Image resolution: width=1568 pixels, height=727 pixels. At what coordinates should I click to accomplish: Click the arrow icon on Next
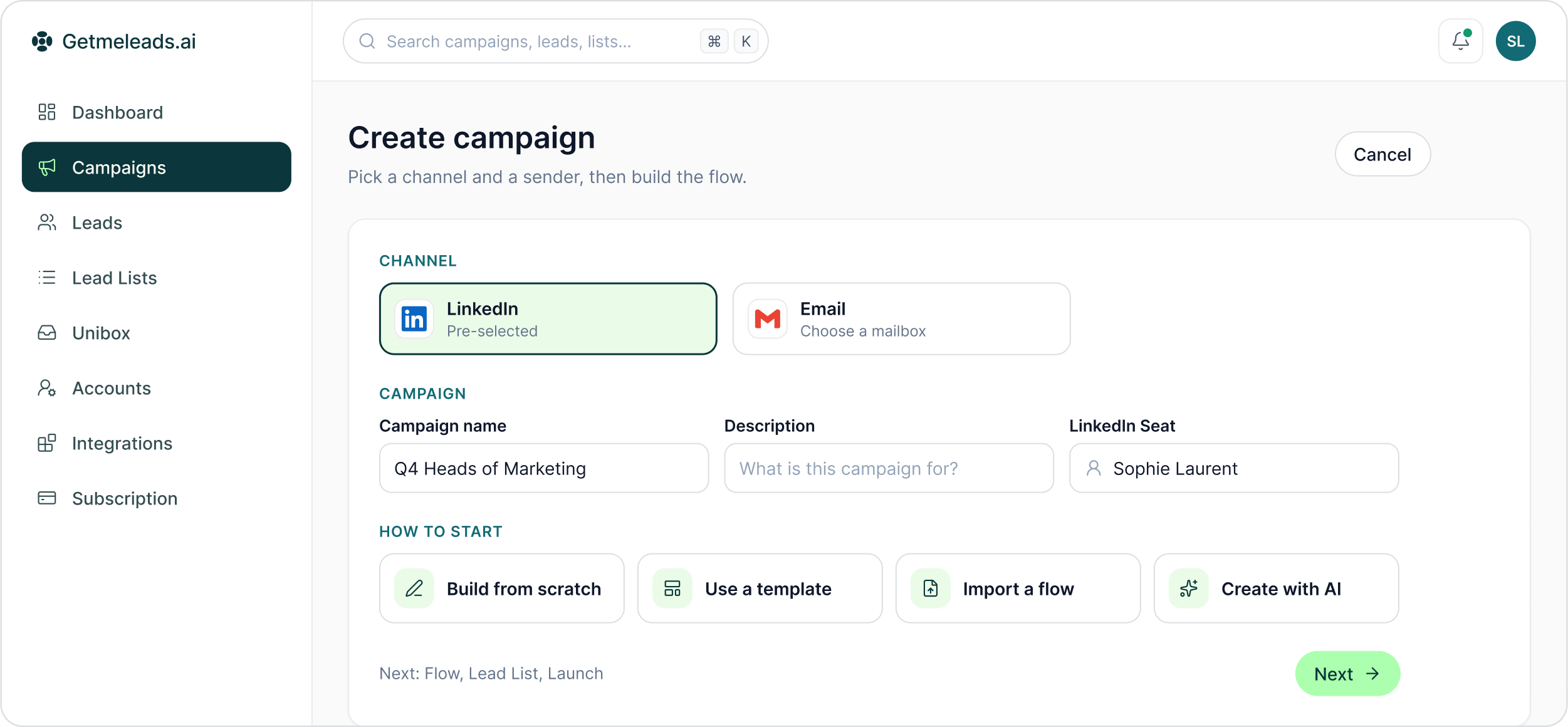(x=1372, y=674)
